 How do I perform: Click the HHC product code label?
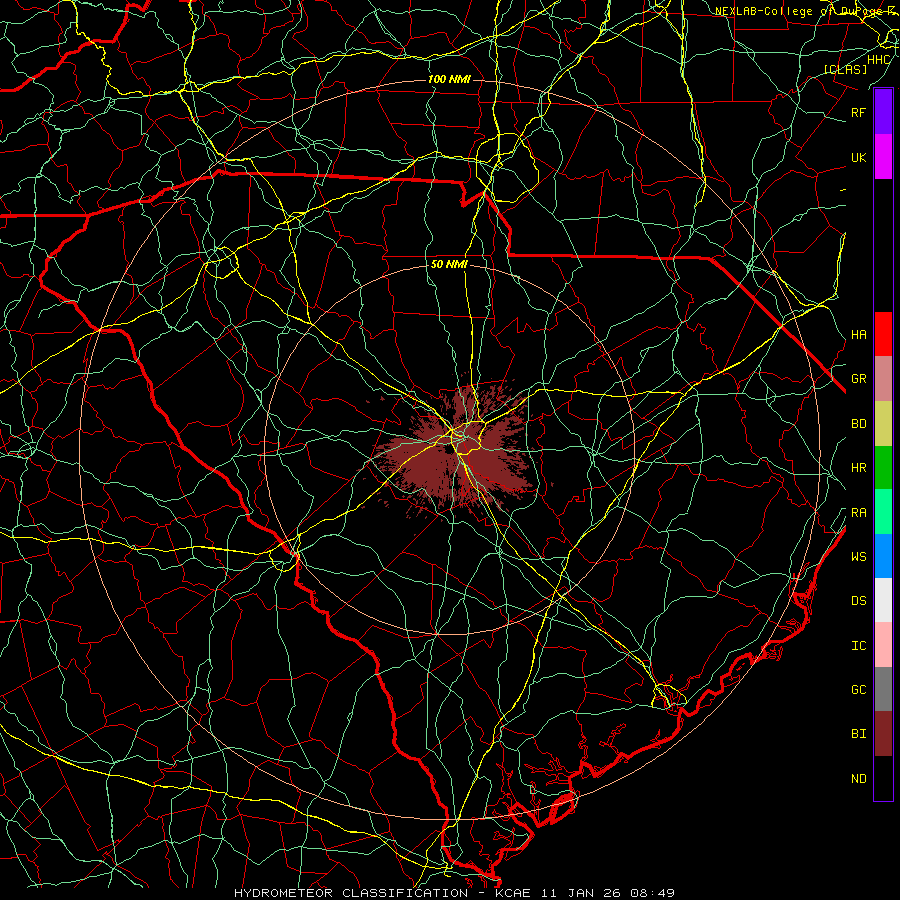click(x=878, y=60)
